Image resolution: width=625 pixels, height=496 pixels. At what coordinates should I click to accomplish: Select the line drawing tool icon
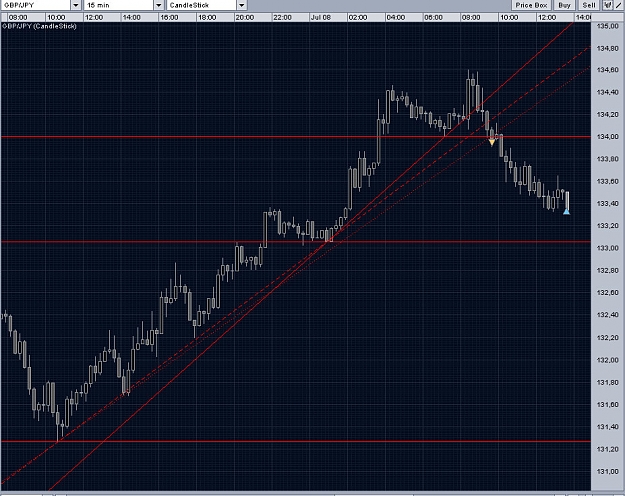click(x=619, y=5)
